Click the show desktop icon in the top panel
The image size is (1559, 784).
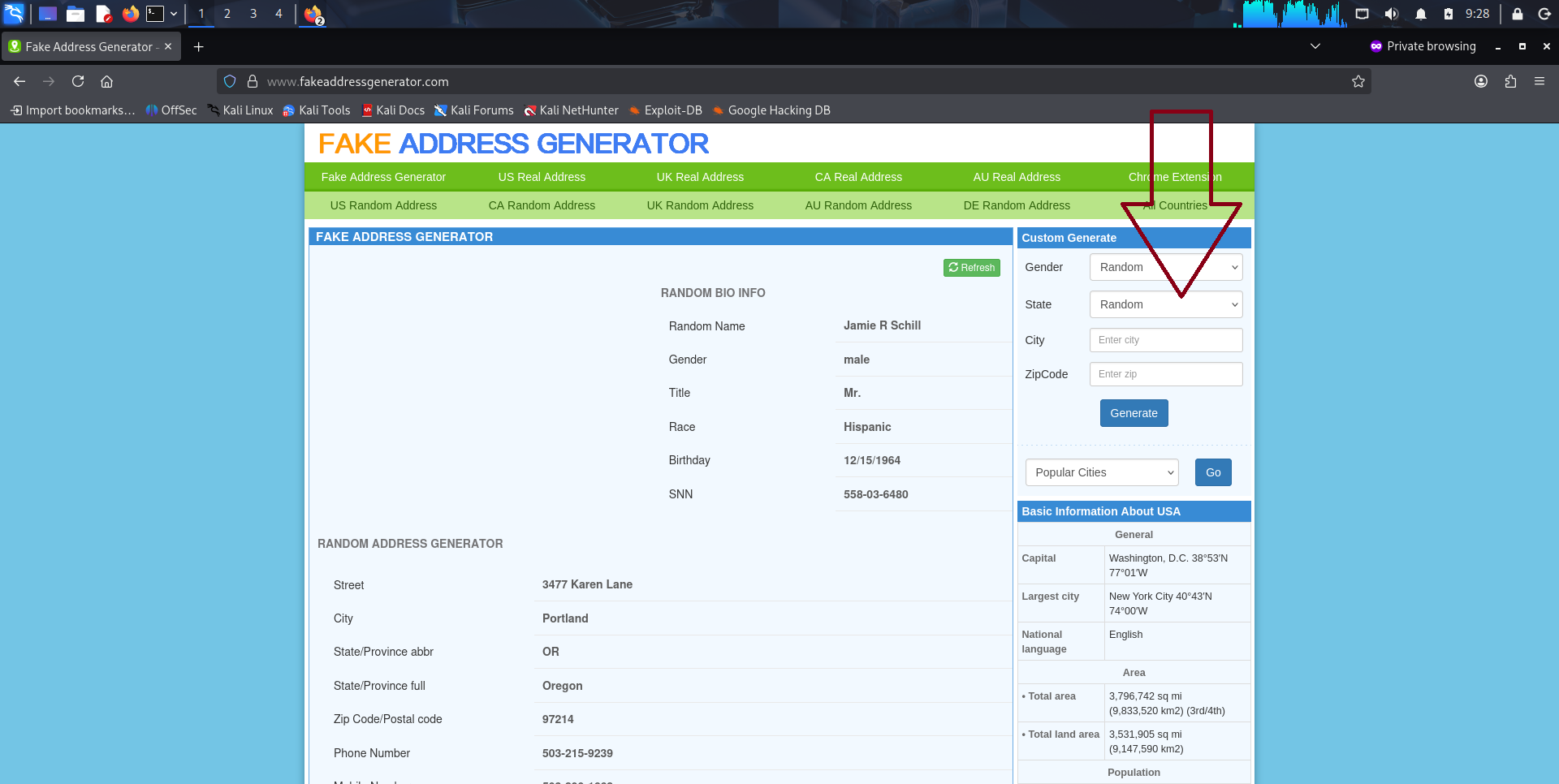48,14
